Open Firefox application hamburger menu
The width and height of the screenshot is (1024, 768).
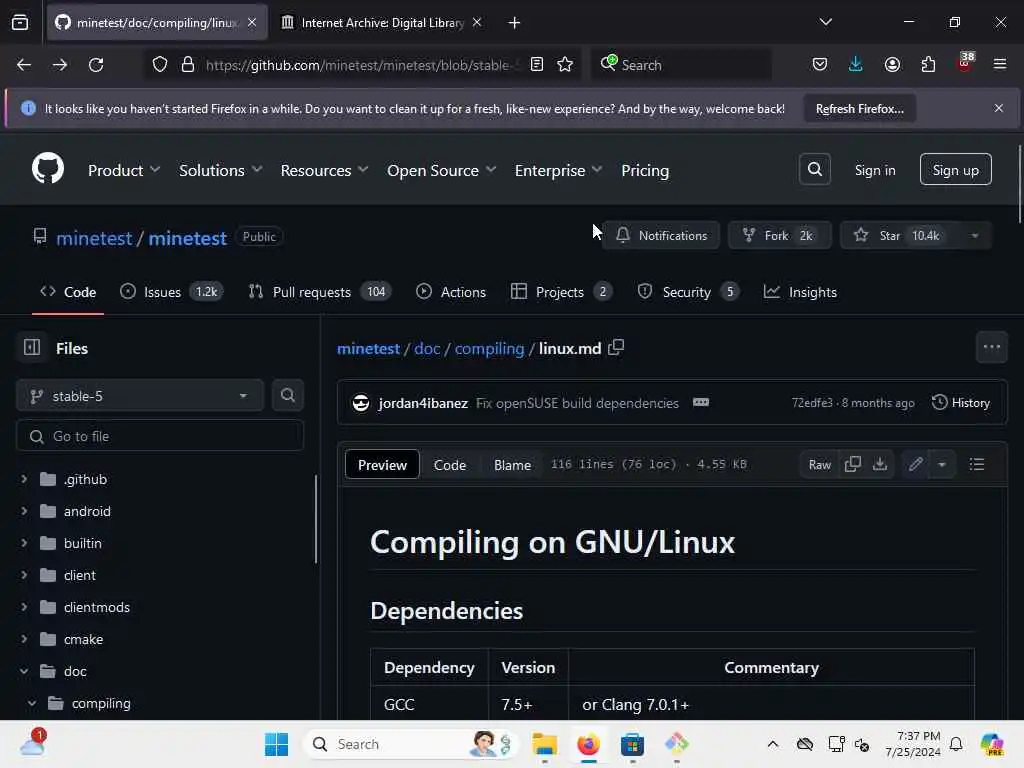tap(999, 64)
